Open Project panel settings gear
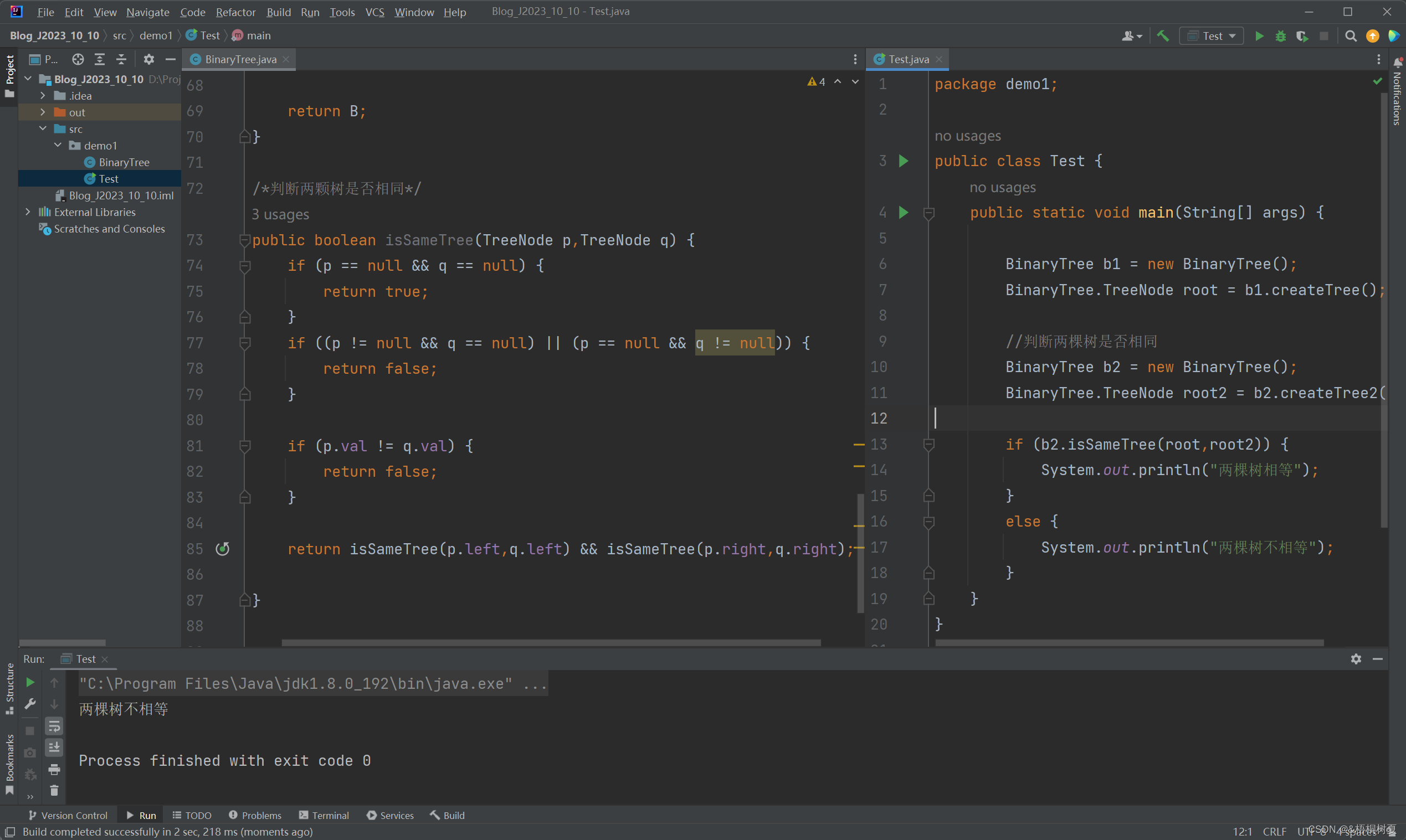 [148, 59]
